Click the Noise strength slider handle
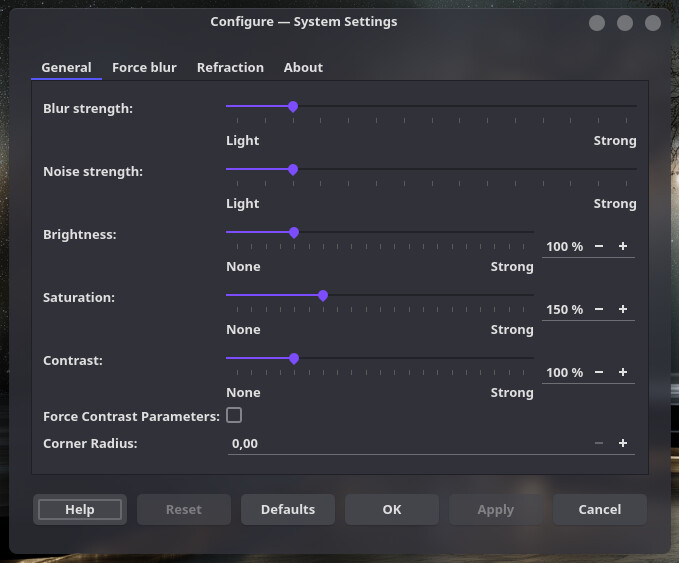Screen dimensions: 679x563 [x=293, y=169]
